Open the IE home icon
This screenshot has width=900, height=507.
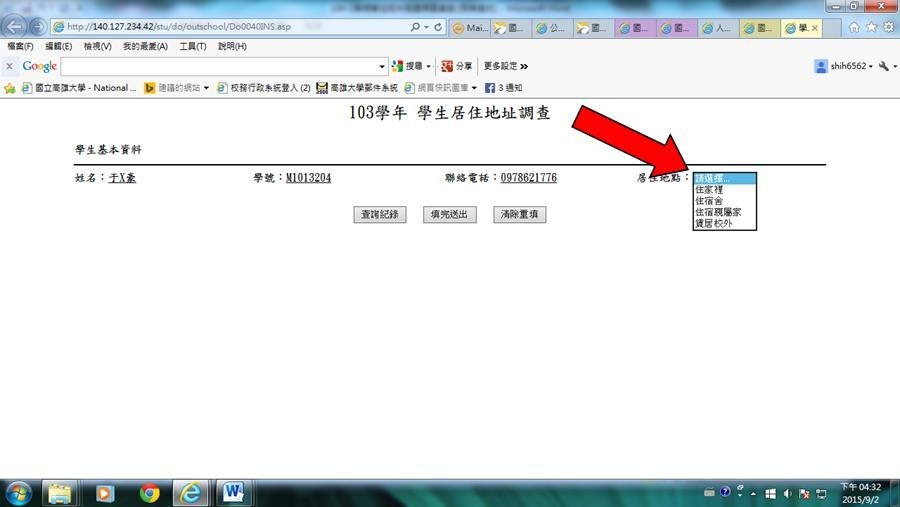tap(853, 27)
